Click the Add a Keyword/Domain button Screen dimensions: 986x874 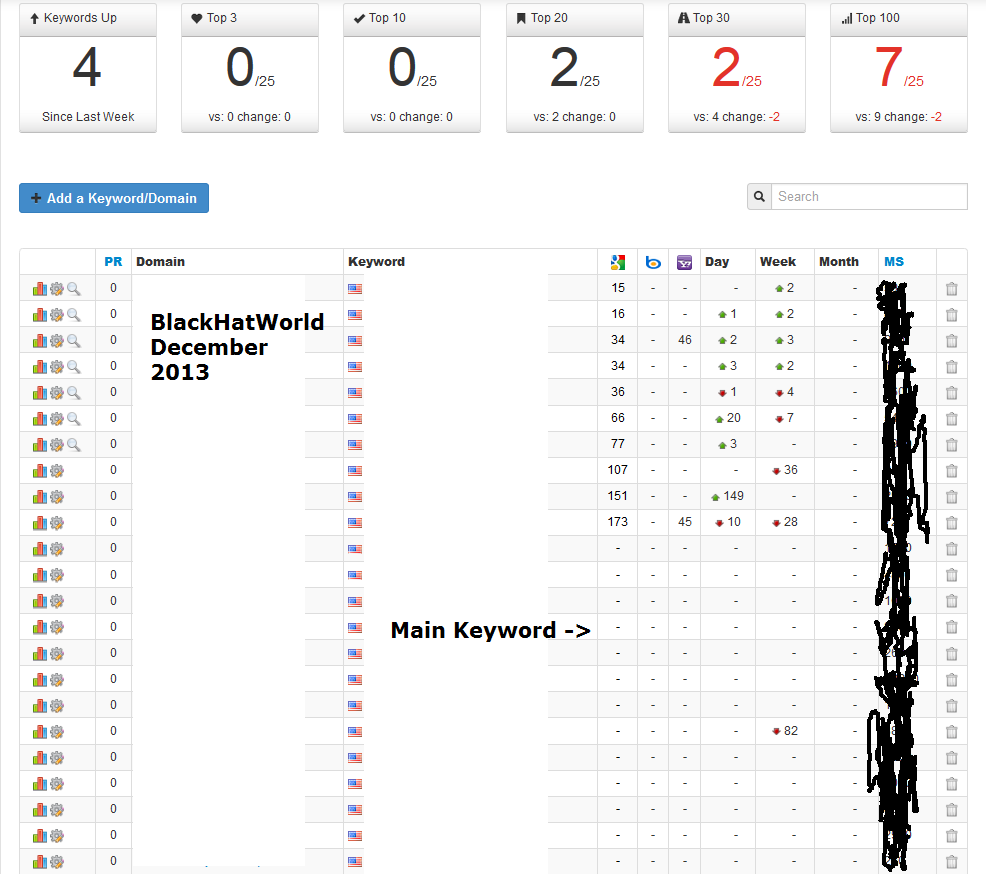click(x=114, y=198)
